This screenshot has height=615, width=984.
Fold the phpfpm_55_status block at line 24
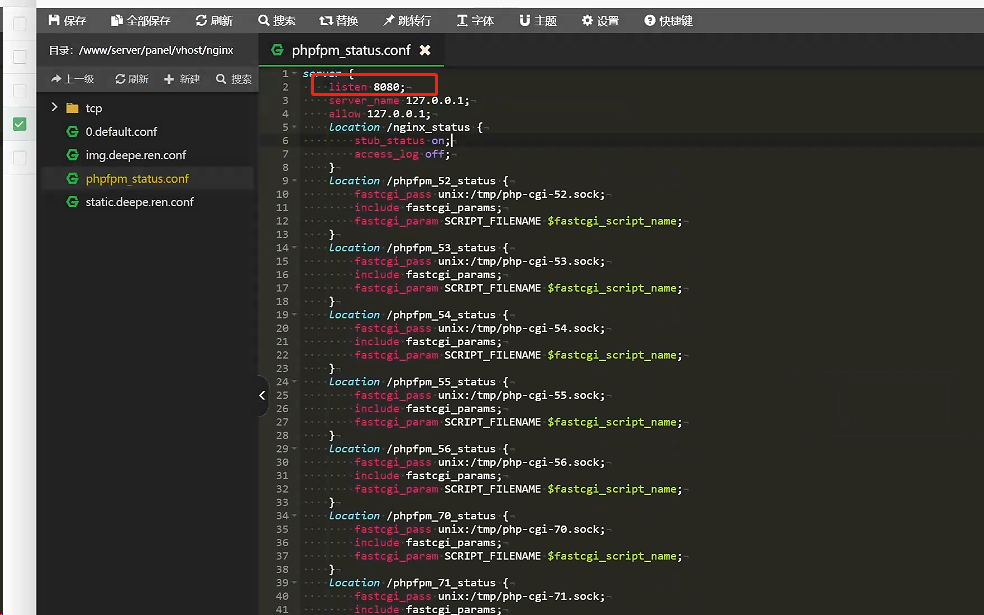pos(294,382)
